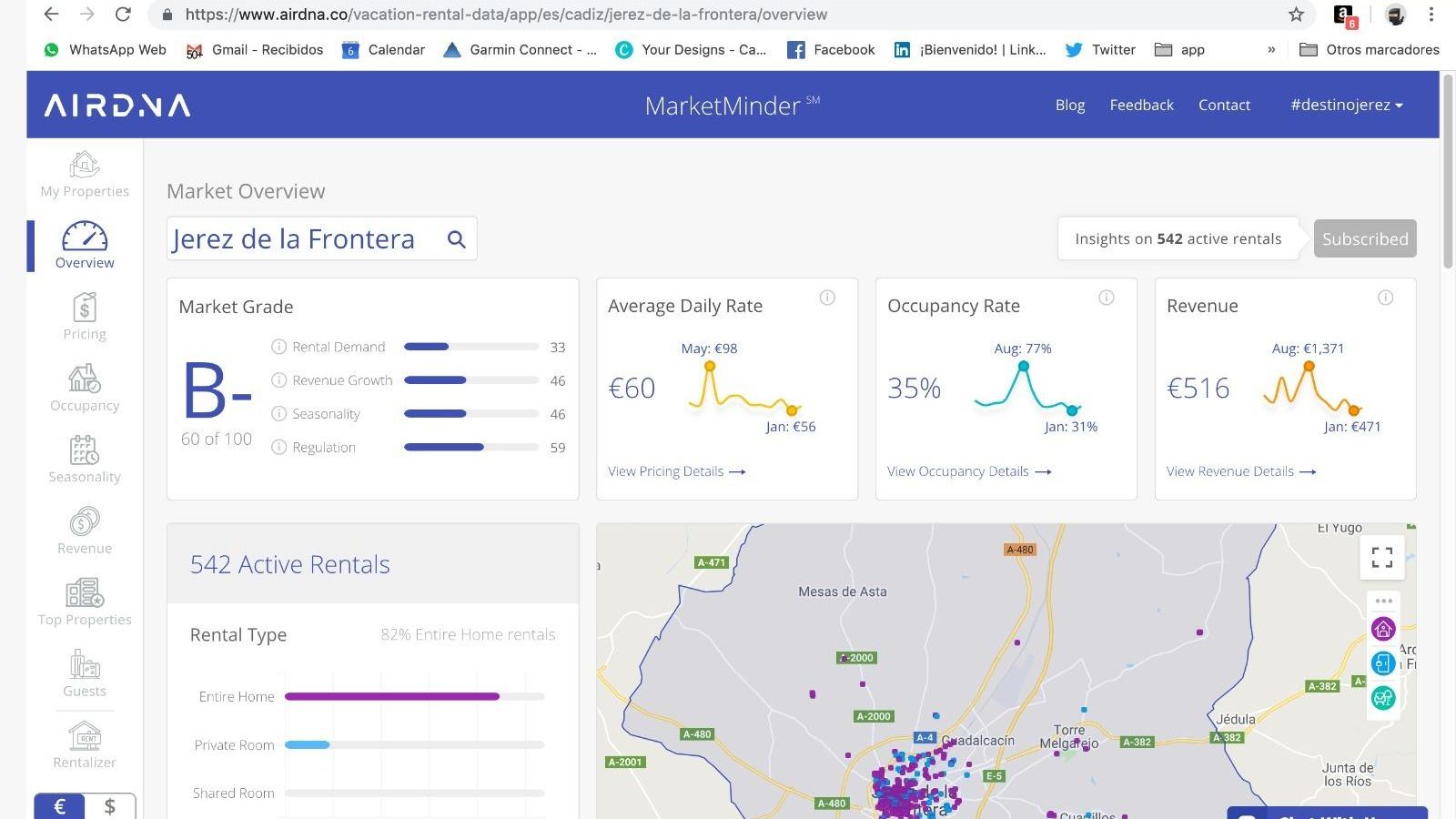Click inside the market search field
The image size is (1456, 819).
point(300,238)
